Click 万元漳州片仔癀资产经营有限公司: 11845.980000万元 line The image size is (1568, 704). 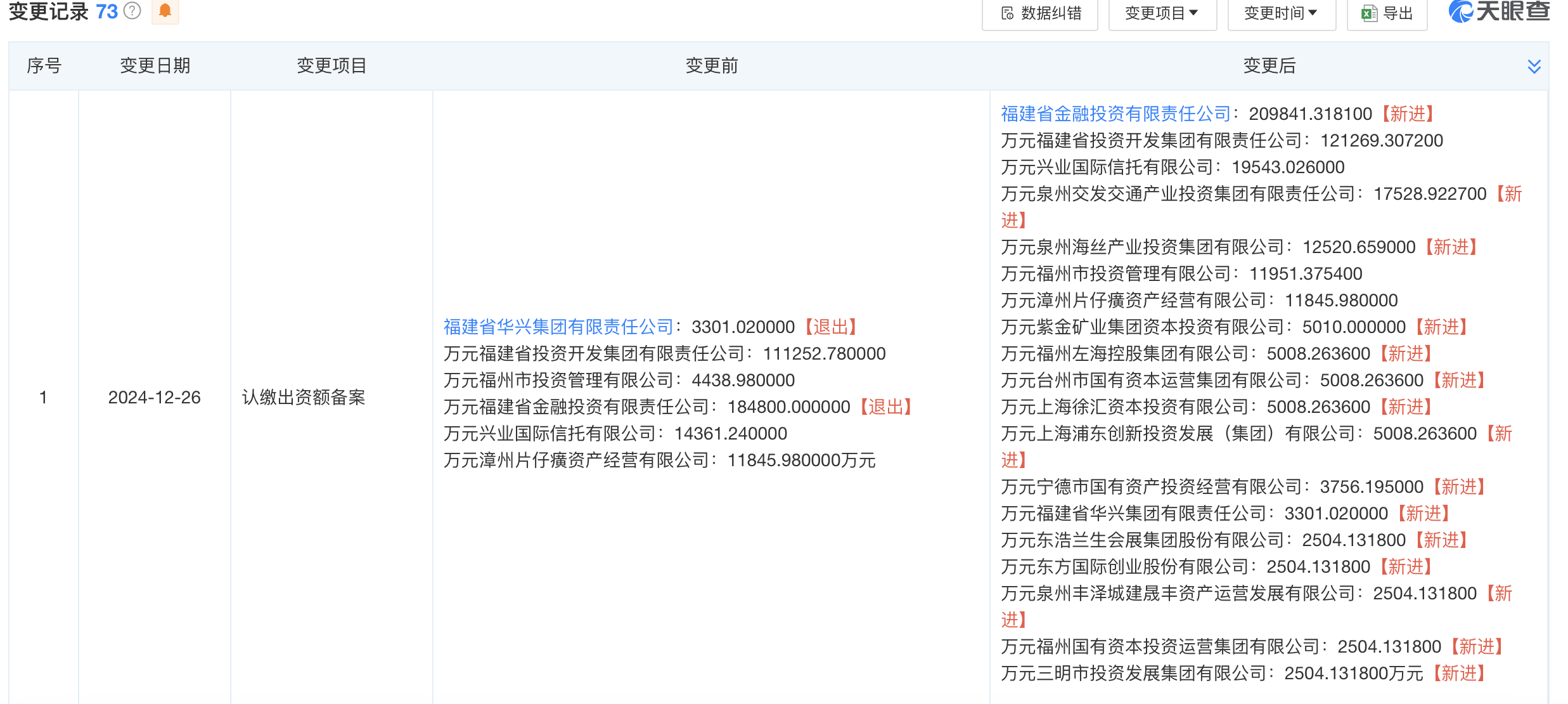tap(659, 460)
